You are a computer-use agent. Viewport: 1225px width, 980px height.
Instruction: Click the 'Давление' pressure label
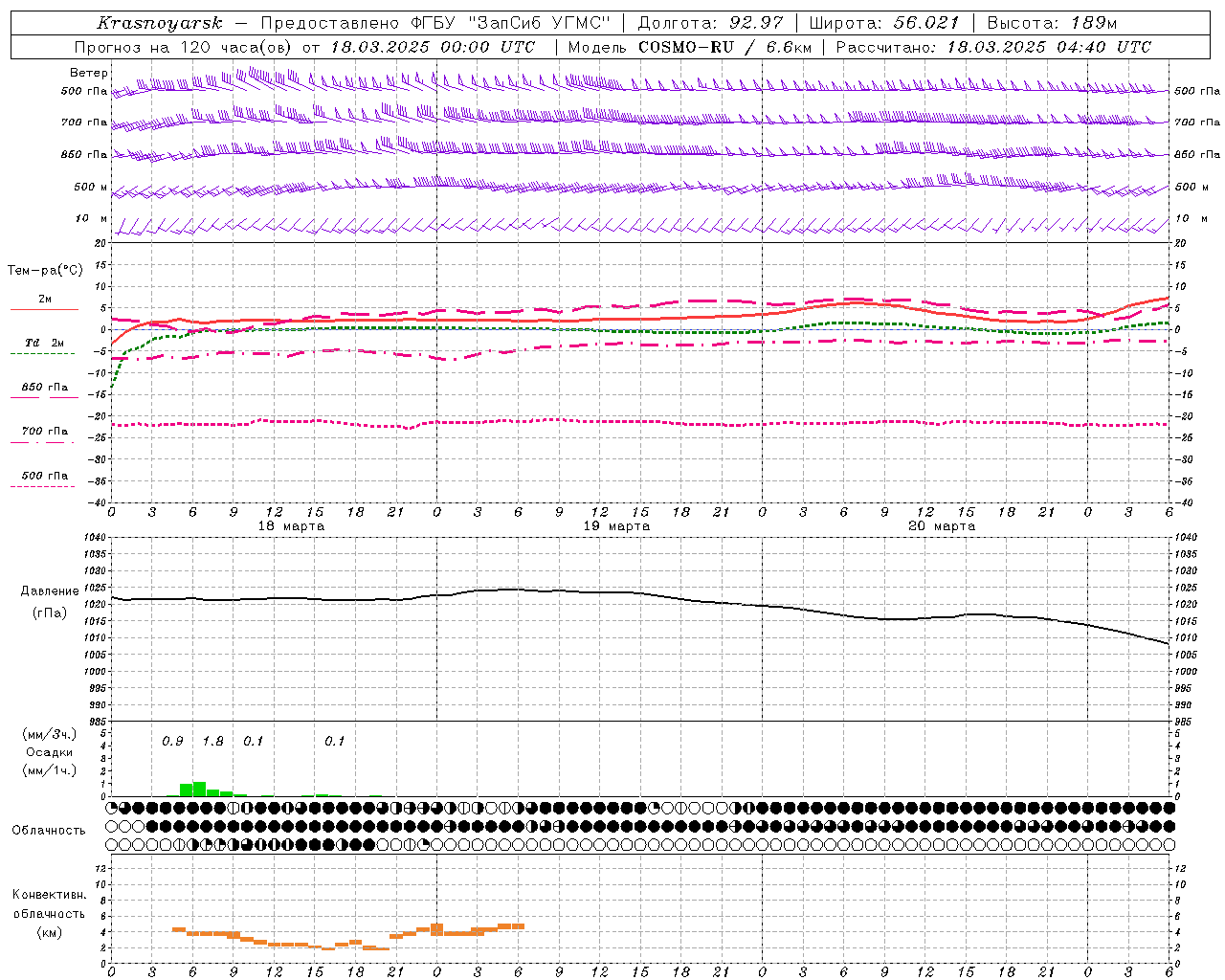coord(50,591)
